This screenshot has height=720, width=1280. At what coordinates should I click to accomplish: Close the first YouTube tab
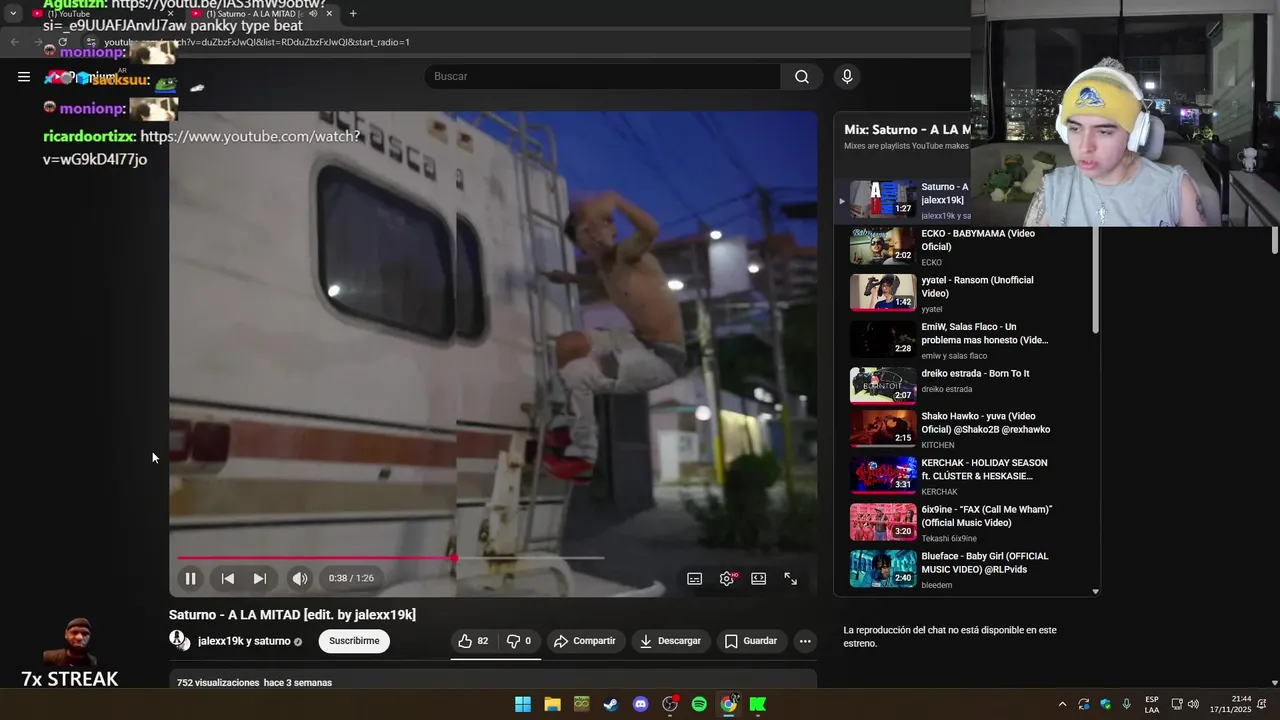[170, 14]
